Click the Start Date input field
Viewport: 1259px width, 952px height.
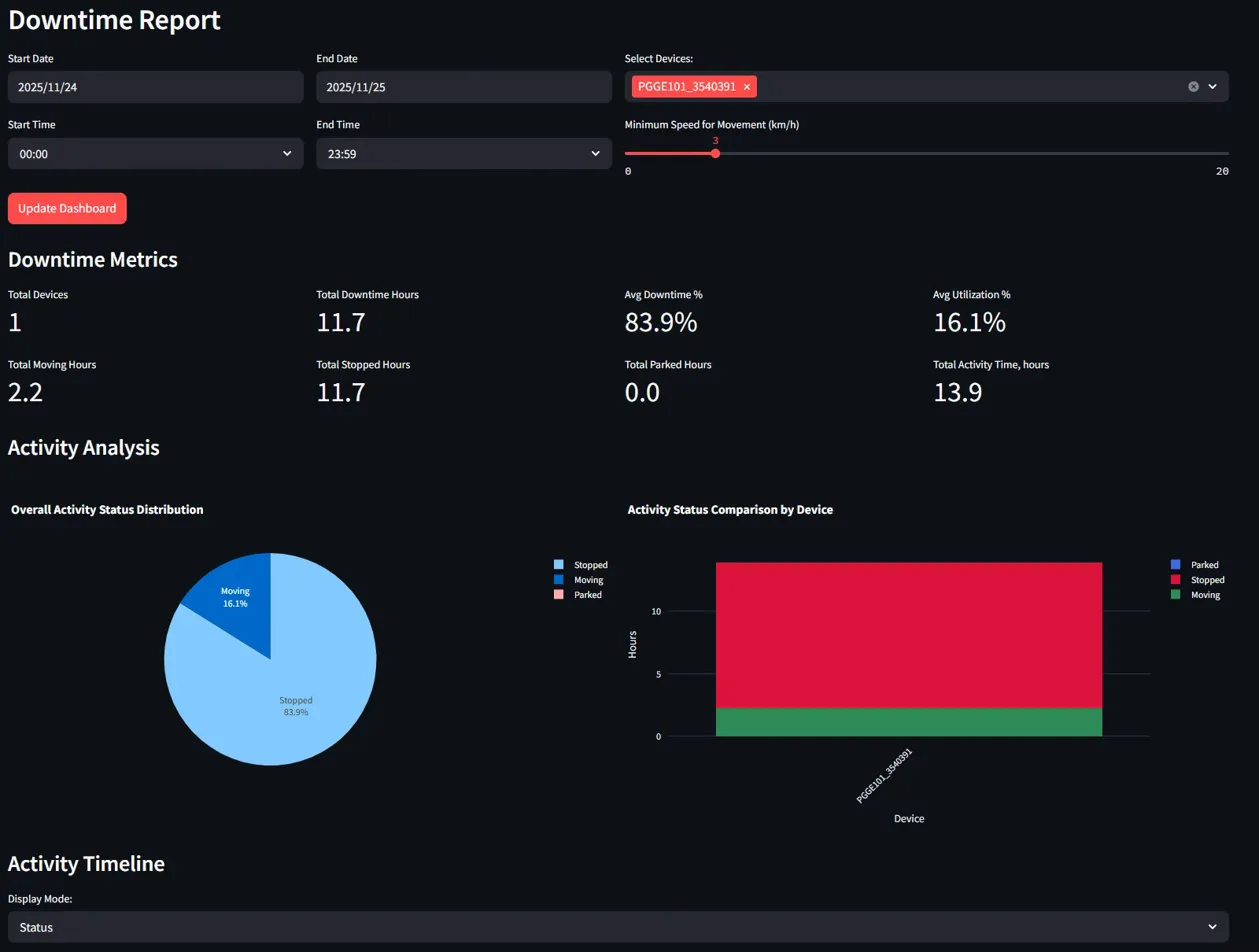pyautogui.click(x=155, y=87)
